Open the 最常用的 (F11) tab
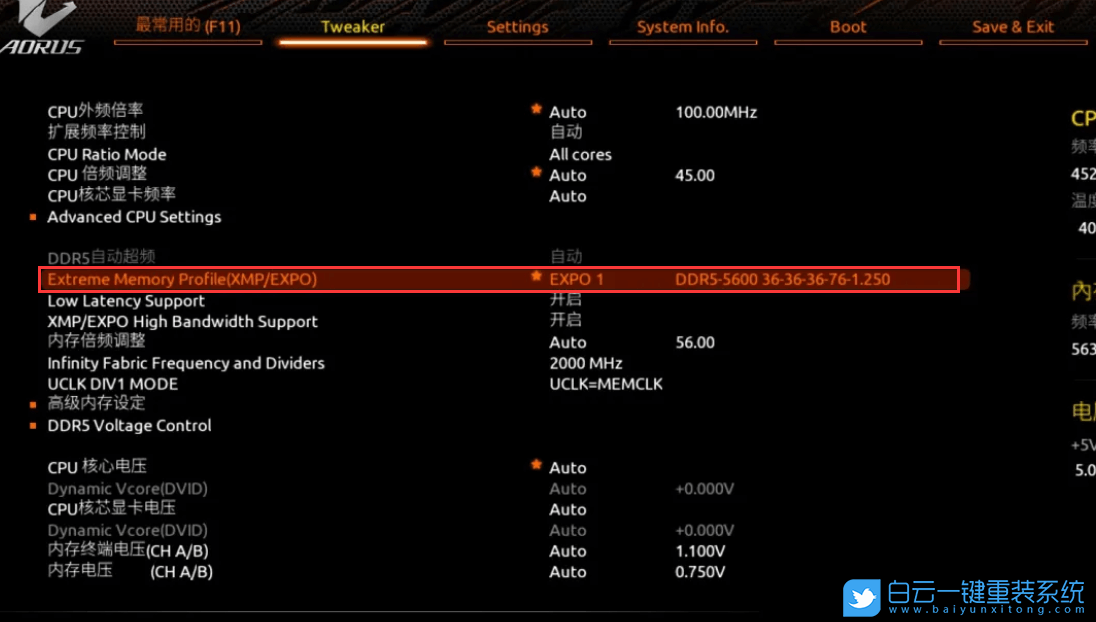Viewport: 1096px width, 622px height. coord(188,26)
